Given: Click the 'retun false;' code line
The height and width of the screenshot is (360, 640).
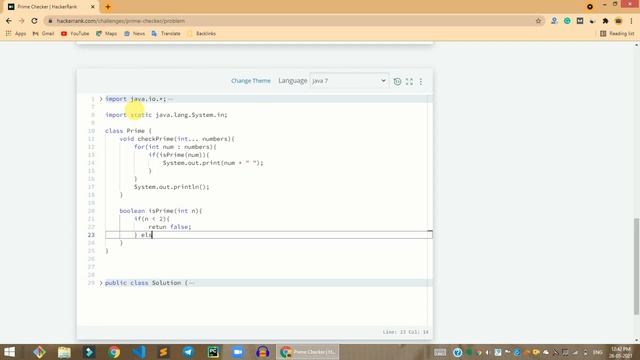Looking at the screenshot, I should (170, 227).
